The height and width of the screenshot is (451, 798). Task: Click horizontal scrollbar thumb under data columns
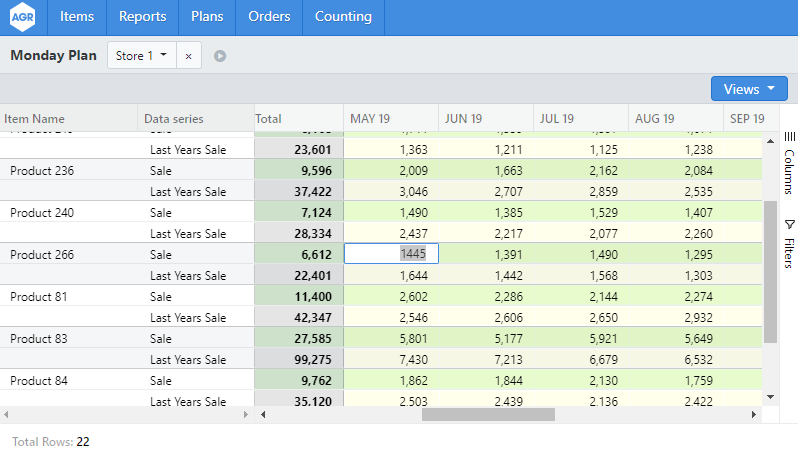(488, 414)
